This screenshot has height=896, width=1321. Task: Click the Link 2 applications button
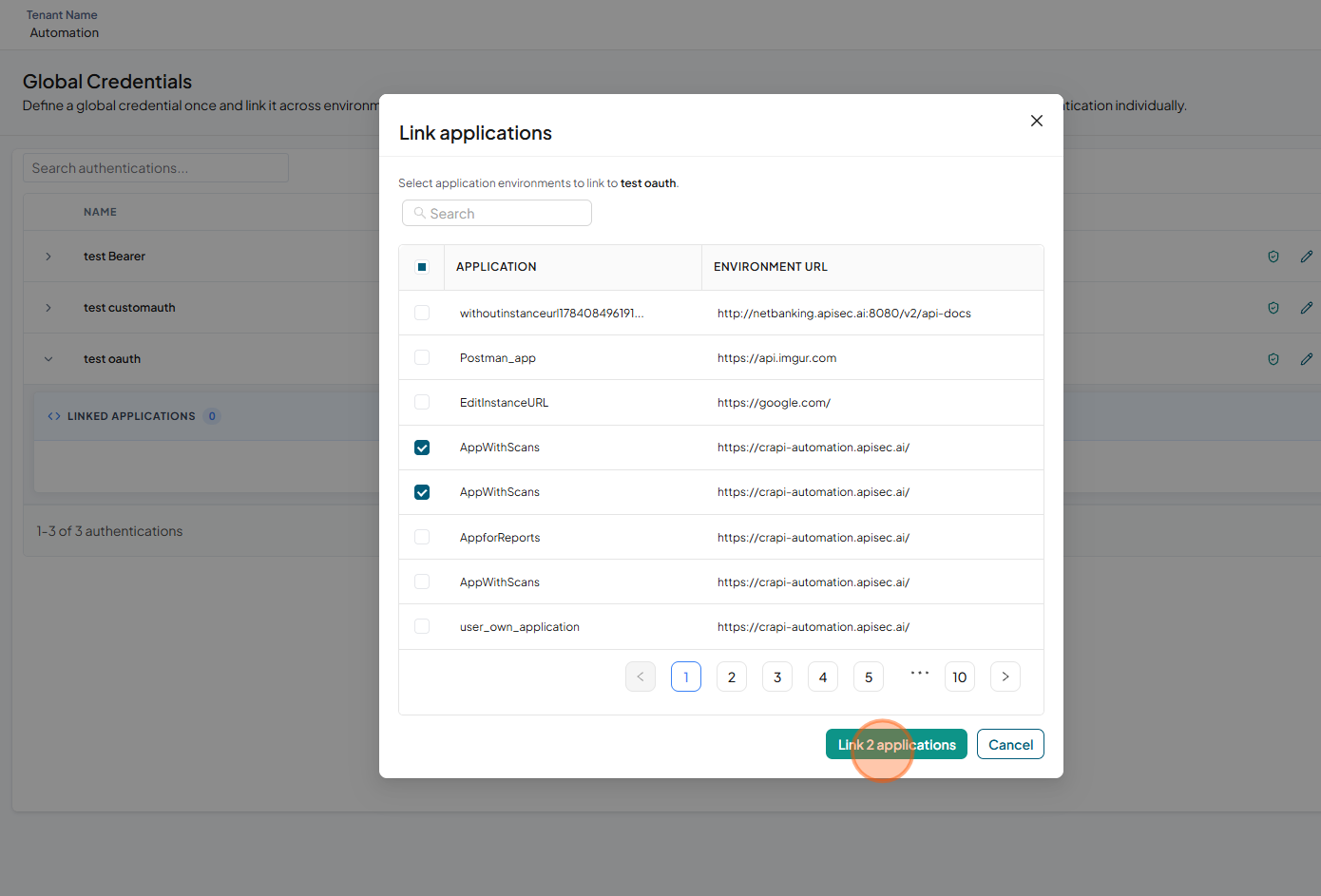coord(896,744)
